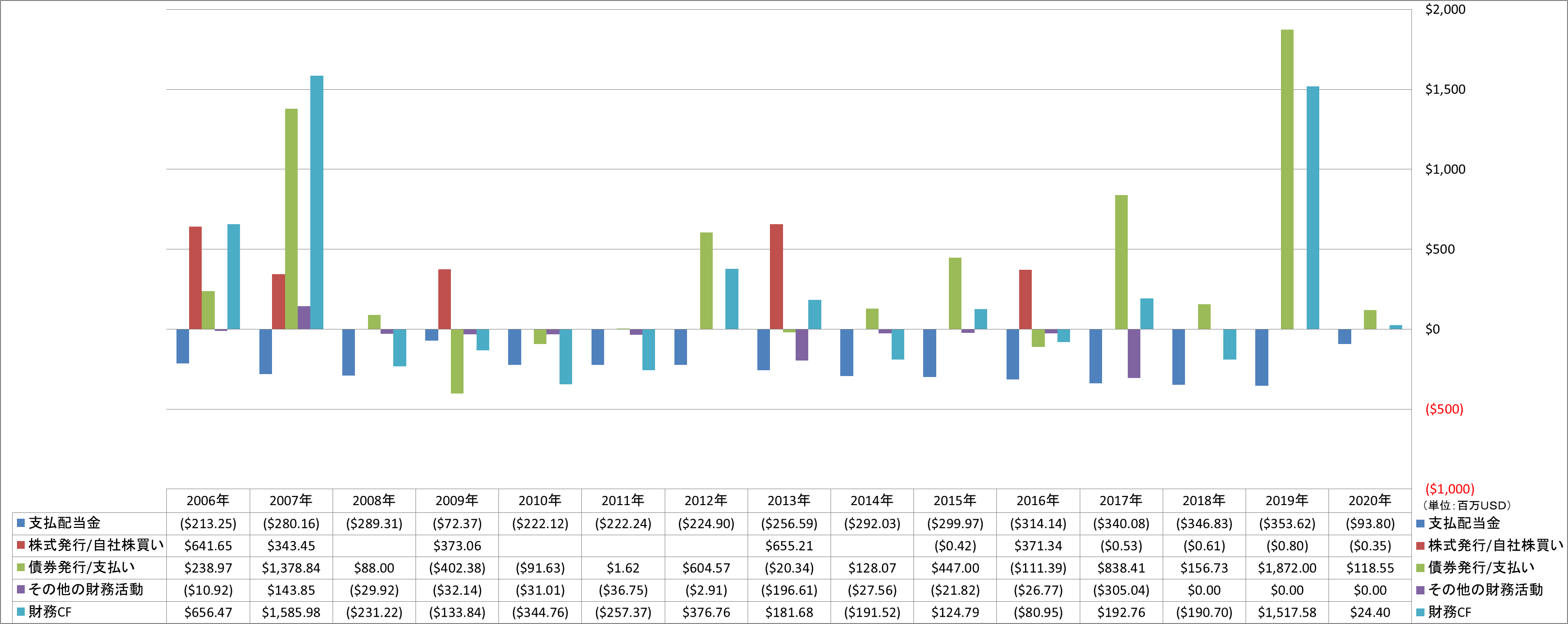The width and height of the screenshot is (1568, 624).
Task: Select the その他の財務活動 label in right legend
Action: (x=1485, y=589)
